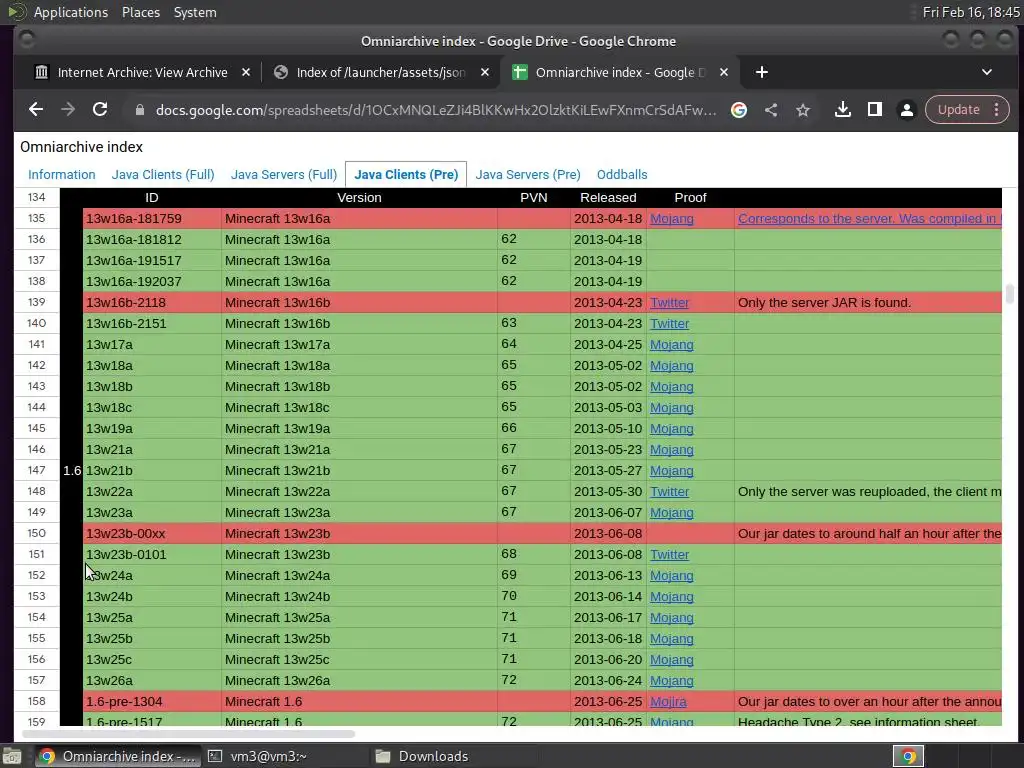Open Chrome downloads icon in toolbar
The image size is (1024, 768).
(x=842, y=110)
